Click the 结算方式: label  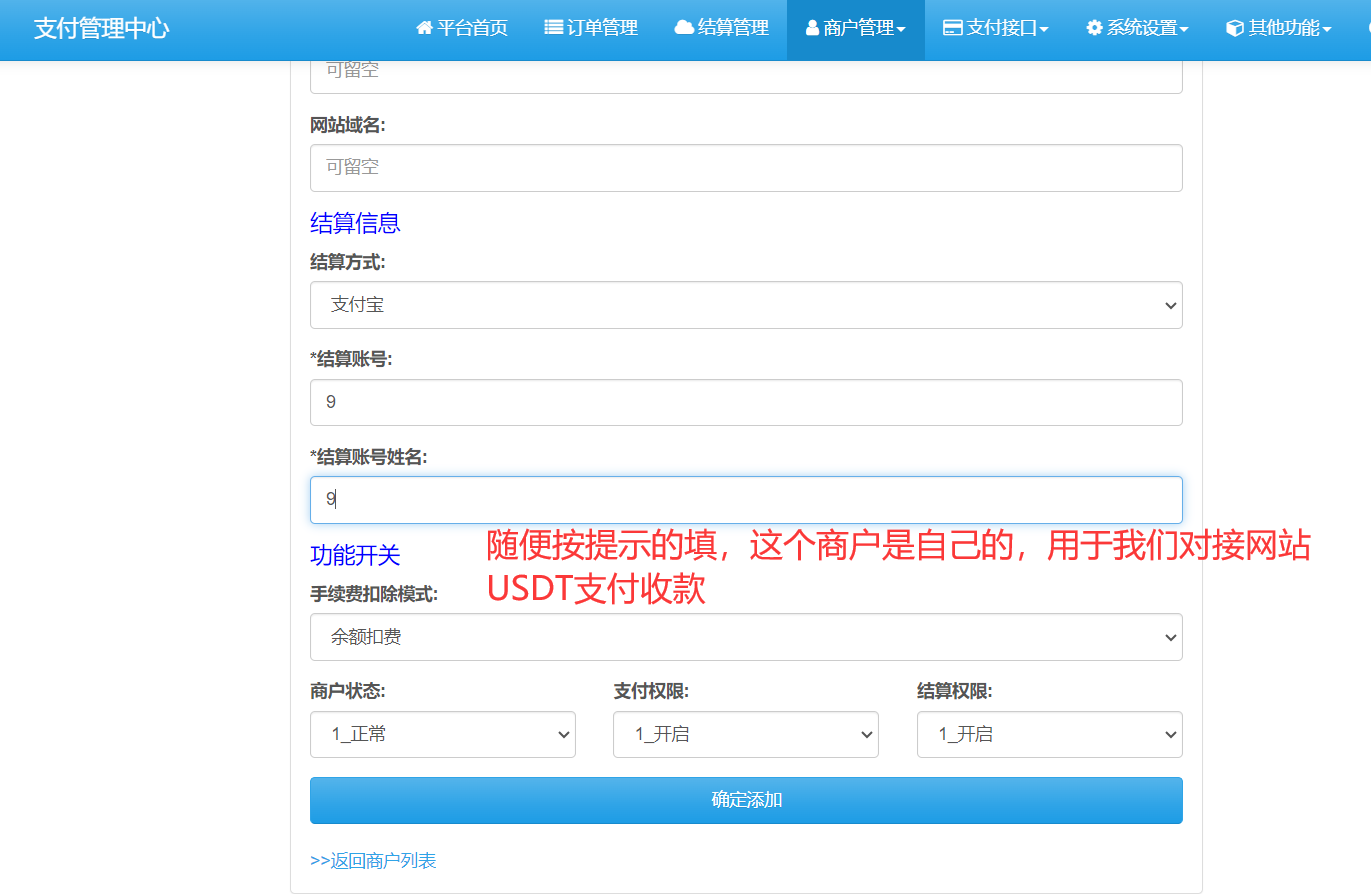(x=347, y=262)
